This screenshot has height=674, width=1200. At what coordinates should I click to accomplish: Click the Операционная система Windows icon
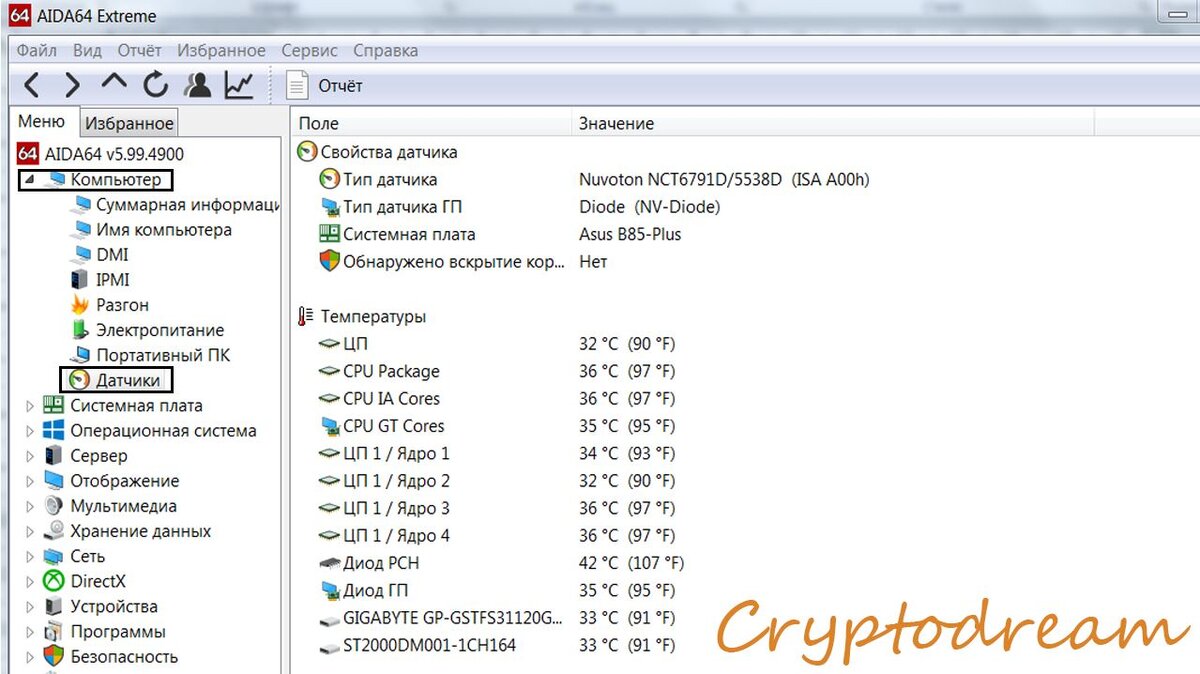click(54, 431)
